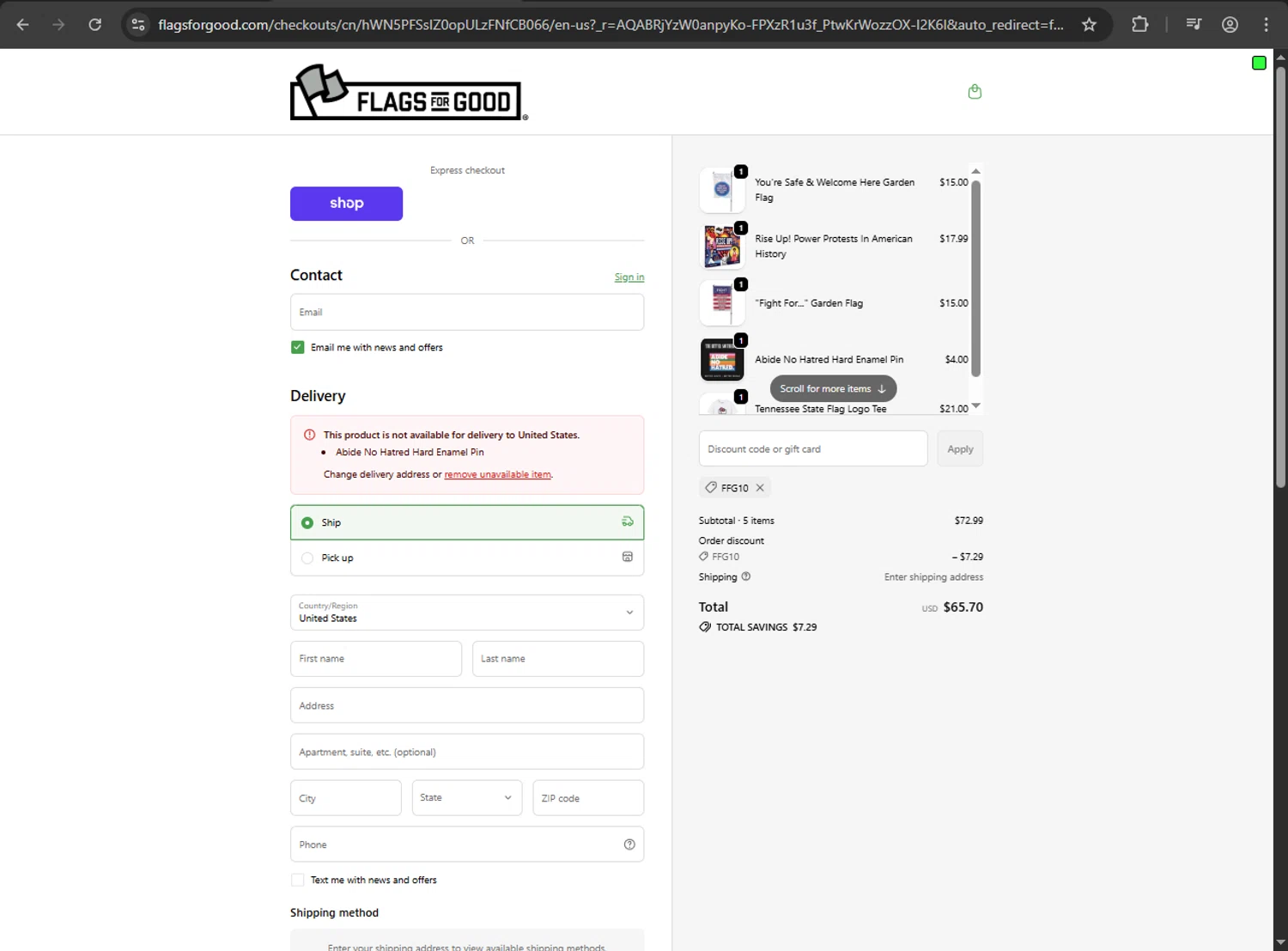Pay with the Shop express checkout button
The height and width of the screenshot is (951, 1288).
point(346,204)
